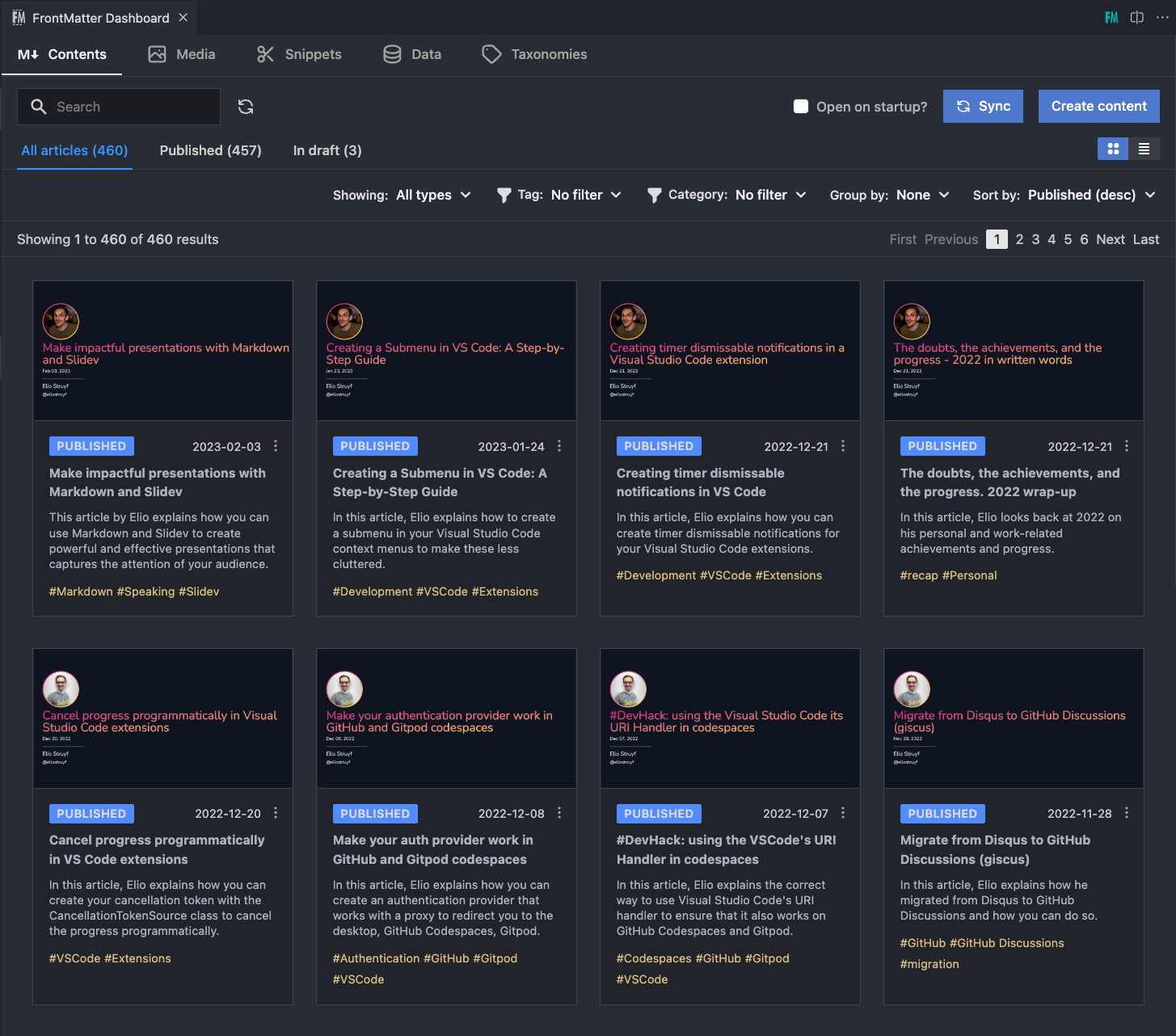Click title "Creating timer dismissable notifications in VS Code"
Screen dimensions: 1176x1036
(x=700, y=482)
